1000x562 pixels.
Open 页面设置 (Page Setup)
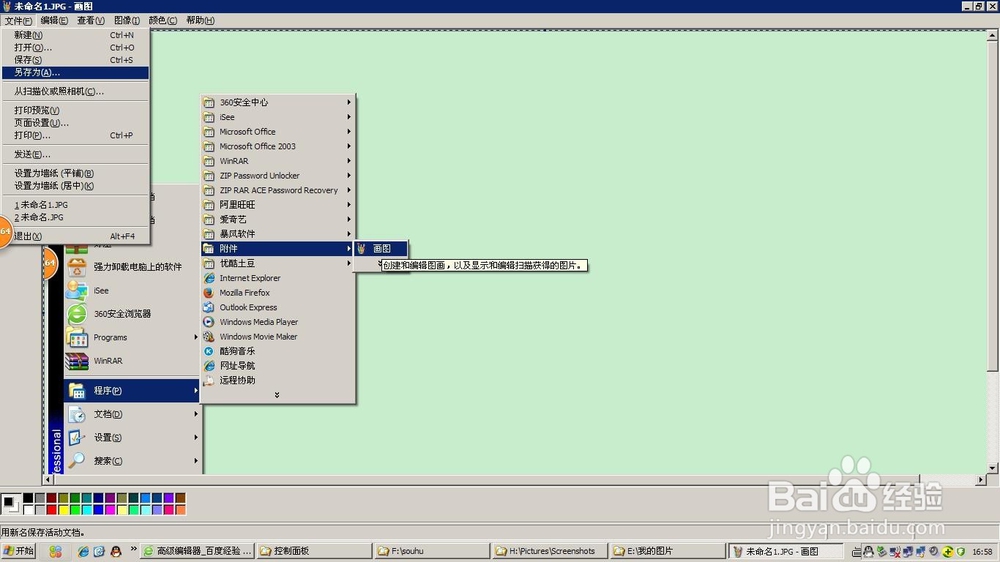coord(75,122)
